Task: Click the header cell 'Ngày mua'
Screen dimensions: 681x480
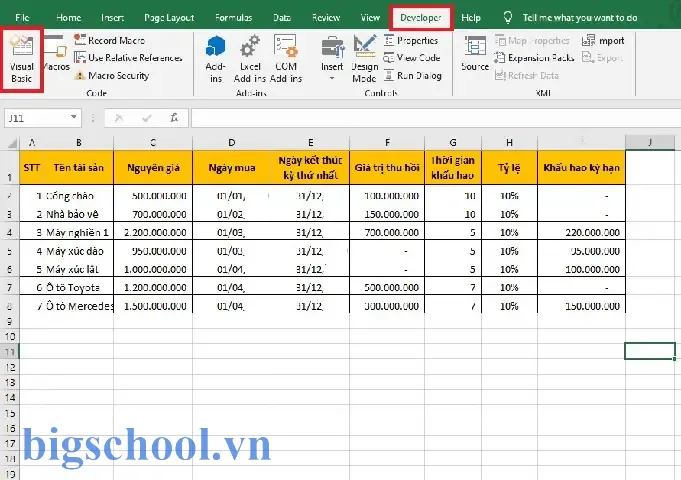Action: [232, 168]
